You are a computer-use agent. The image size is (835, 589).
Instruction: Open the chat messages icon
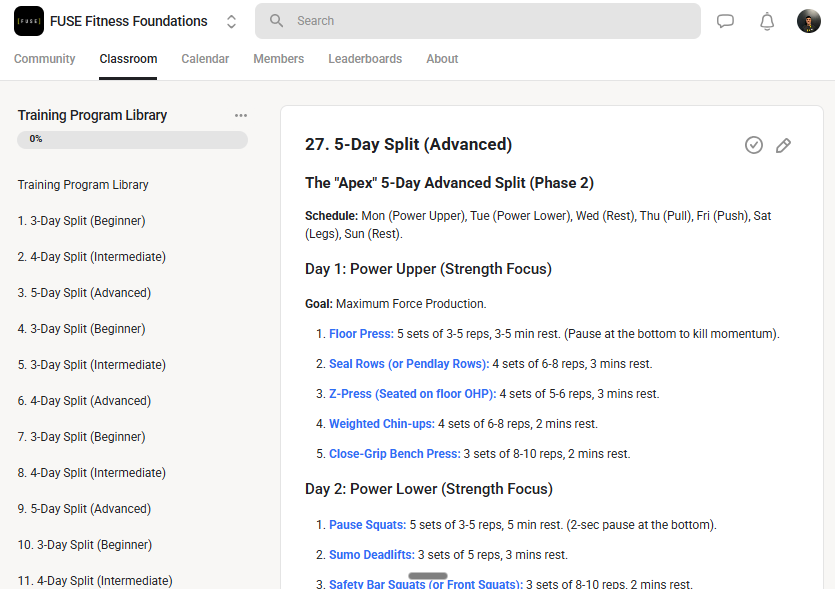725,21
